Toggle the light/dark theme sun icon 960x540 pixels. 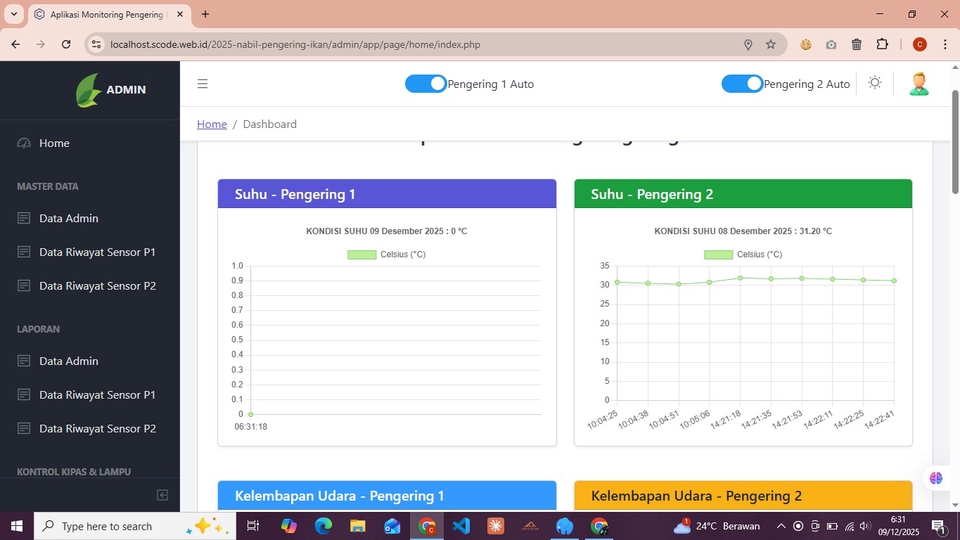(875, 83)
